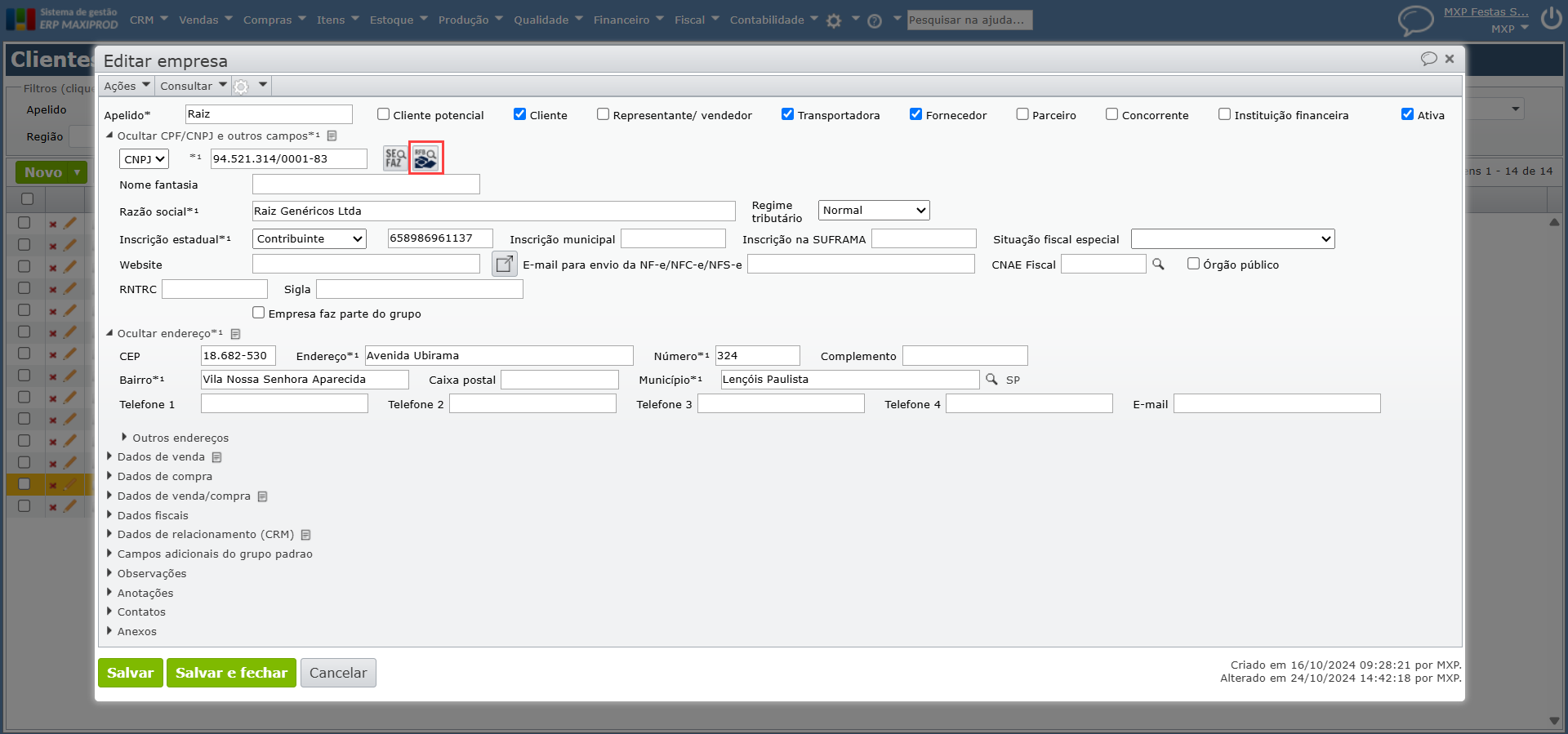Enable the Cliente potencial checkbox

coord(384,114)
